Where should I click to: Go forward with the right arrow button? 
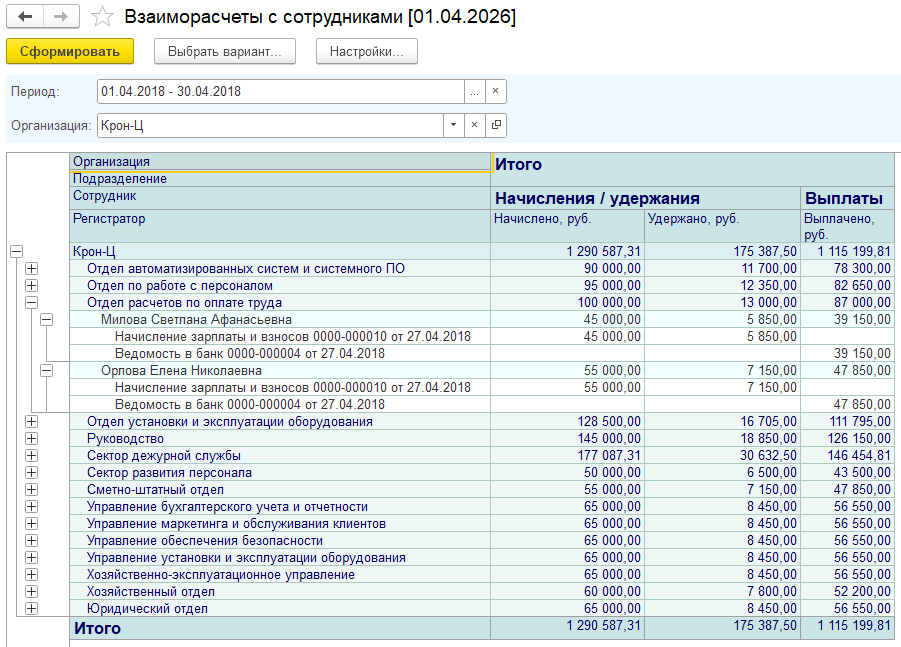pyautogui.click(x=61, y=17)
